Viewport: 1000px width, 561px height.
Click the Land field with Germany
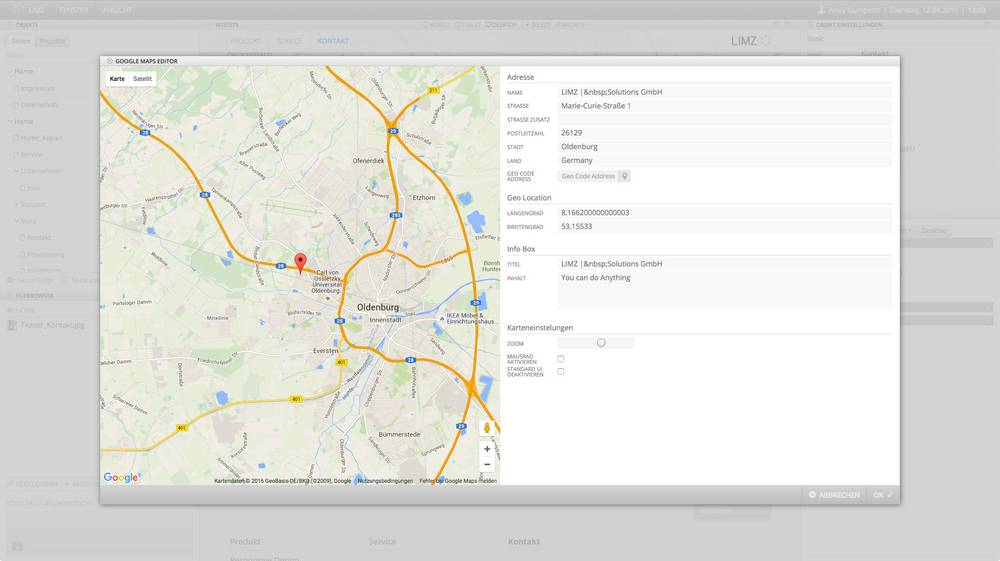point(725,161)
